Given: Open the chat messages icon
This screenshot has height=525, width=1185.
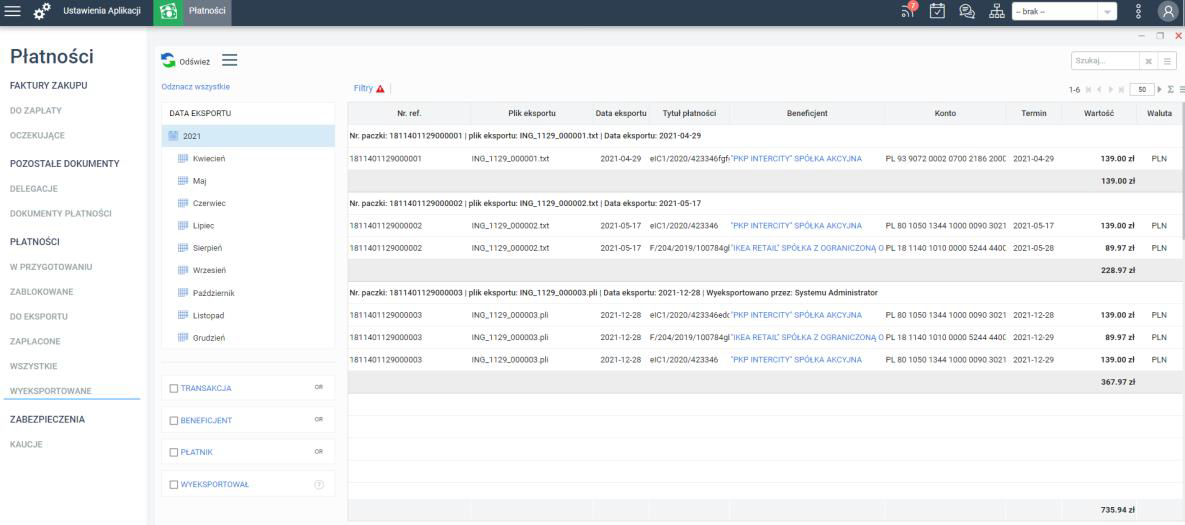Looking at the screenshot, I should [967, 11].
